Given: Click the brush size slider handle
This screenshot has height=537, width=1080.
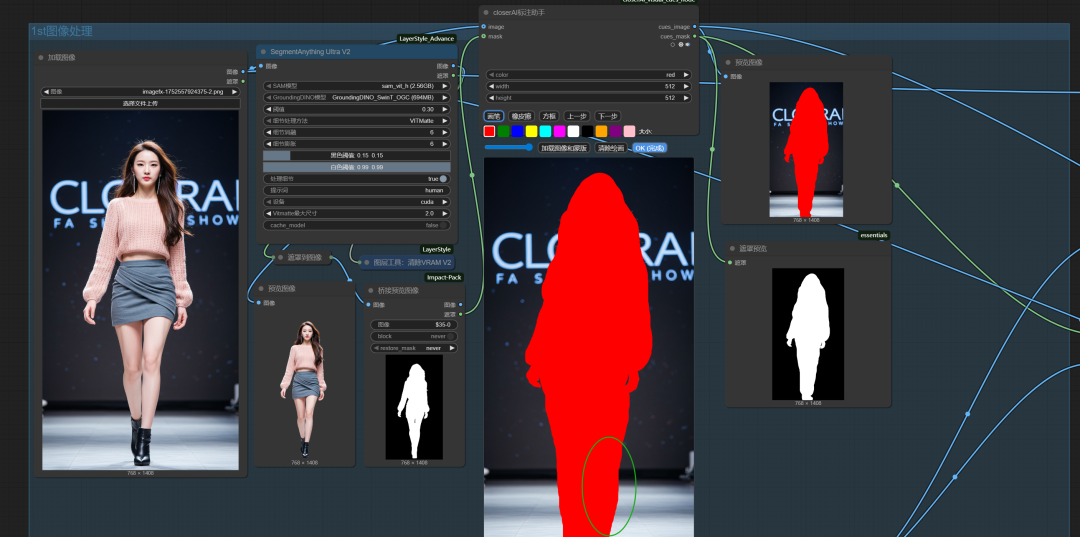Looking at the screenshot, I should click(x=529, y=147).
